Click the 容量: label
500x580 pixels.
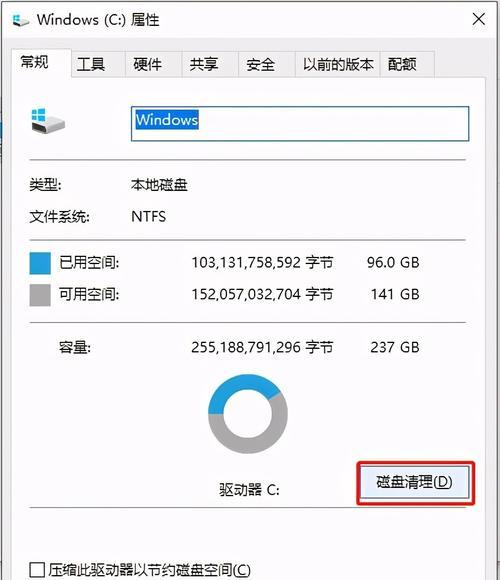click(75, 347)
